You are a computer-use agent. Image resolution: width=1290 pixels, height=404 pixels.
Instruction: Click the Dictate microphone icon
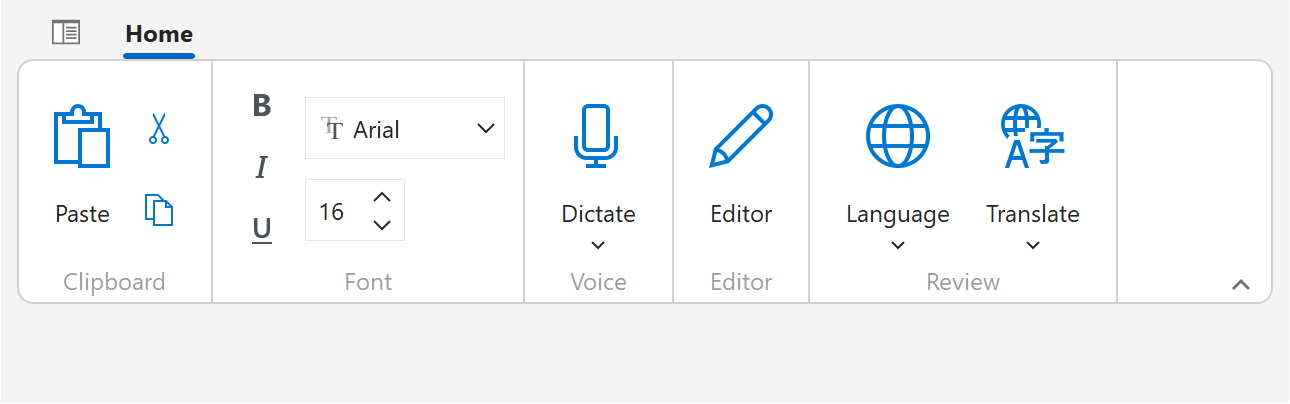[598, 136]
